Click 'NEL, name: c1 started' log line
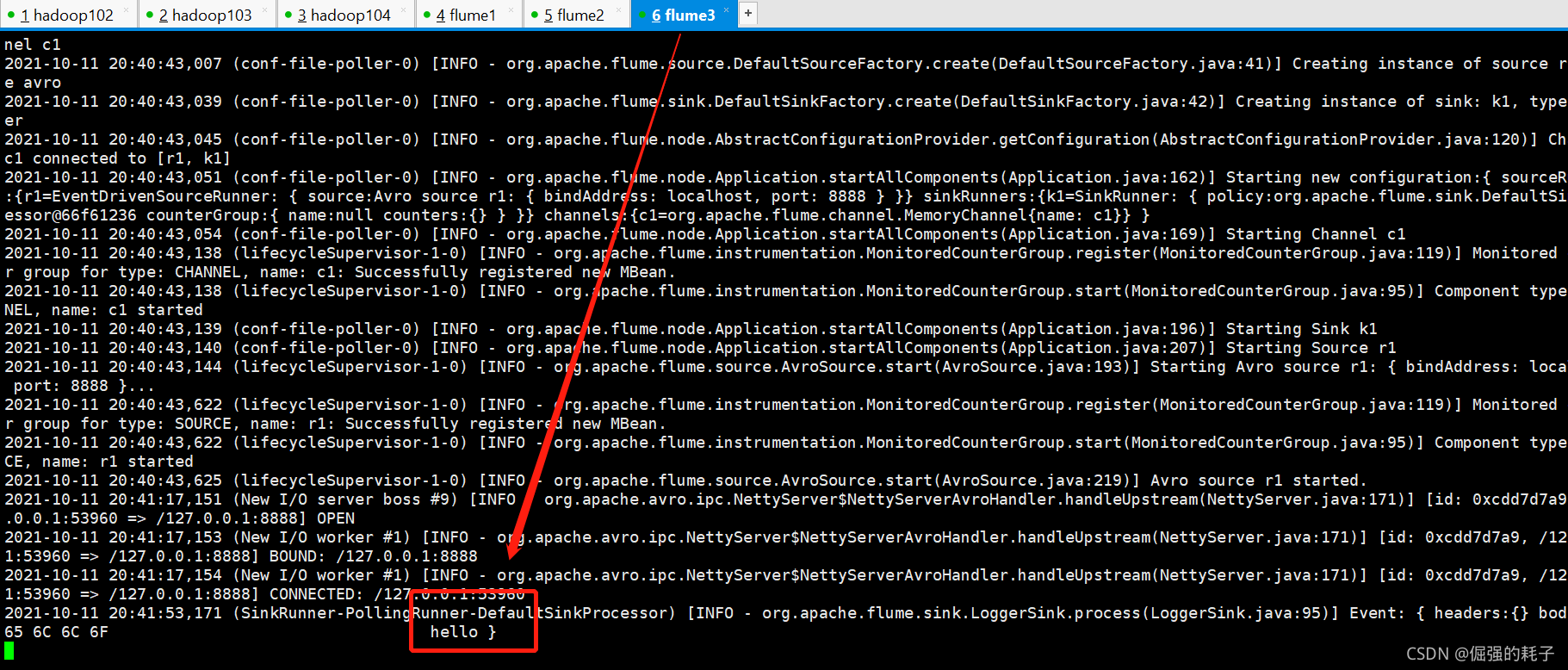The image size is (1568, 670). [103, 310]
